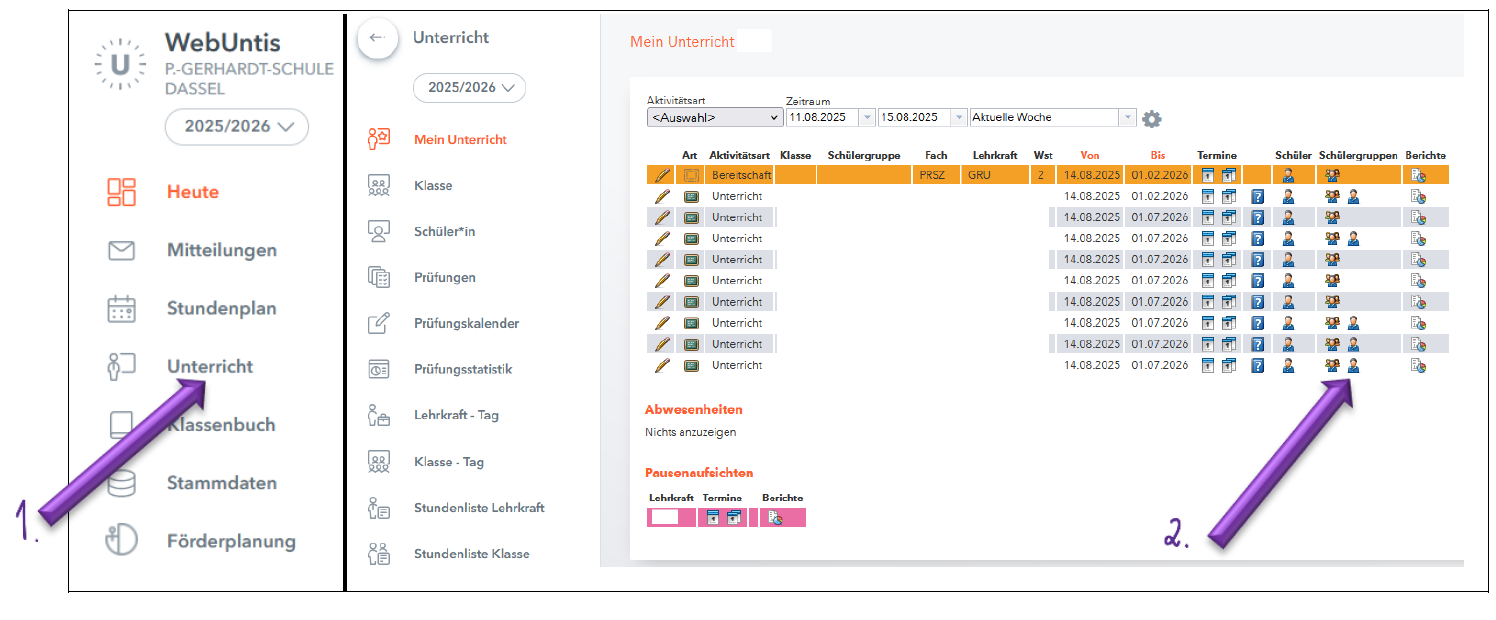Click the Von column header to sort
Image resolution: width=1496 pixels, height=620 pixels.
point(1089,156)
